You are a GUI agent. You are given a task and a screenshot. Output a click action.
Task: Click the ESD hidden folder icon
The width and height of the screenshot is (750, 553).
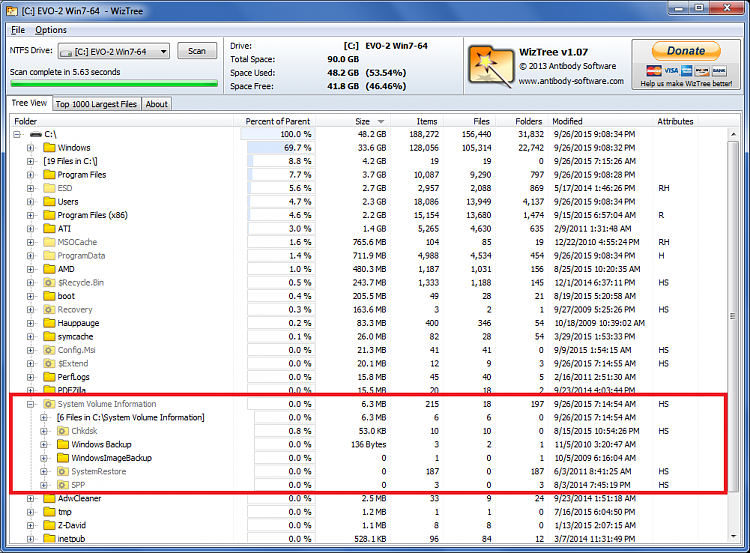pos(49,188)
